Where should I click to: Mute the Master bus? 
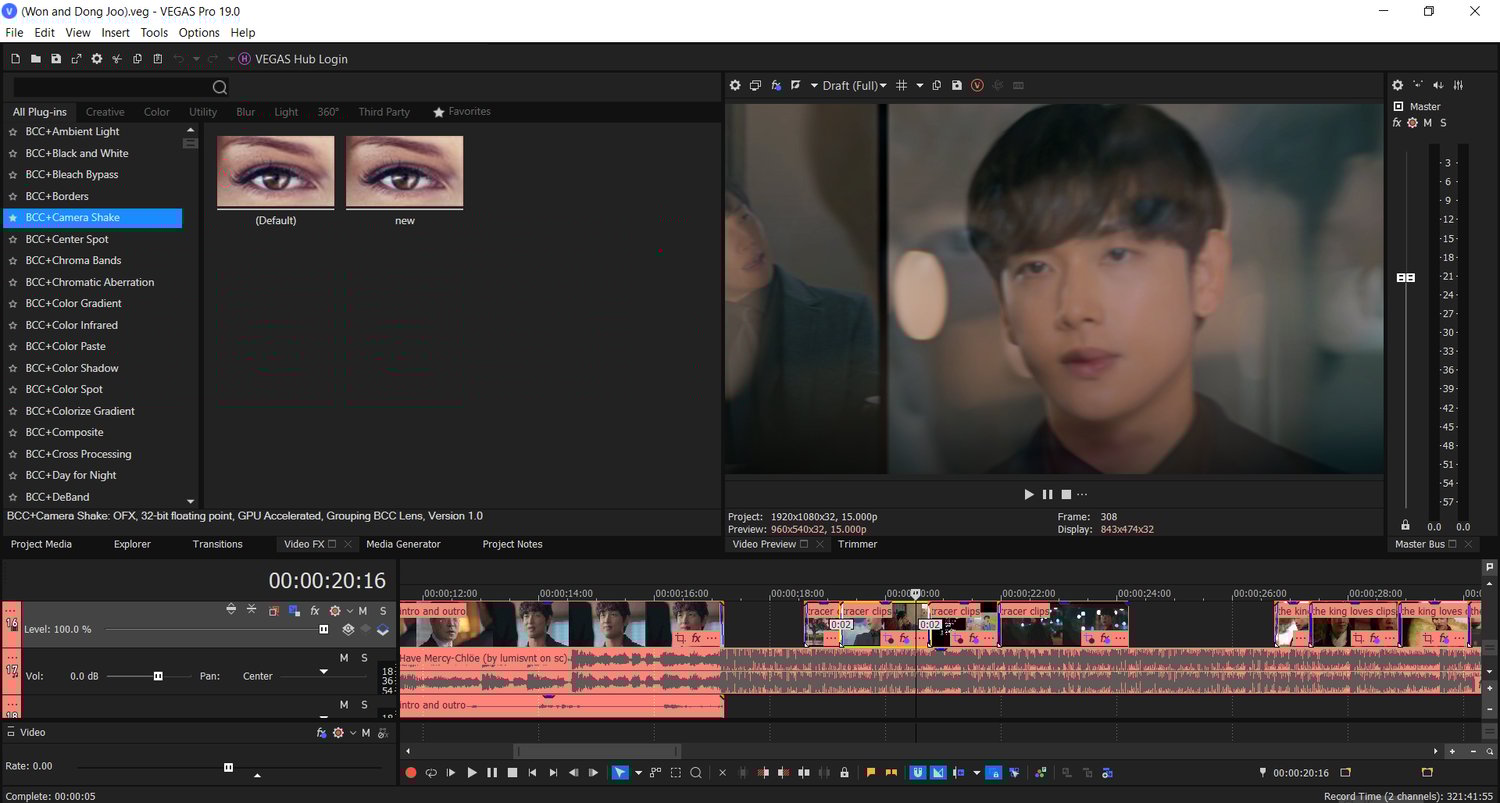click(x=1428, y=123)
